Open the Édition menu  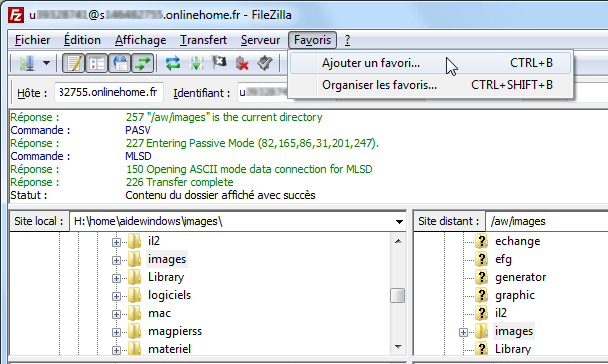pyautogui.click(x=82, y=40)
